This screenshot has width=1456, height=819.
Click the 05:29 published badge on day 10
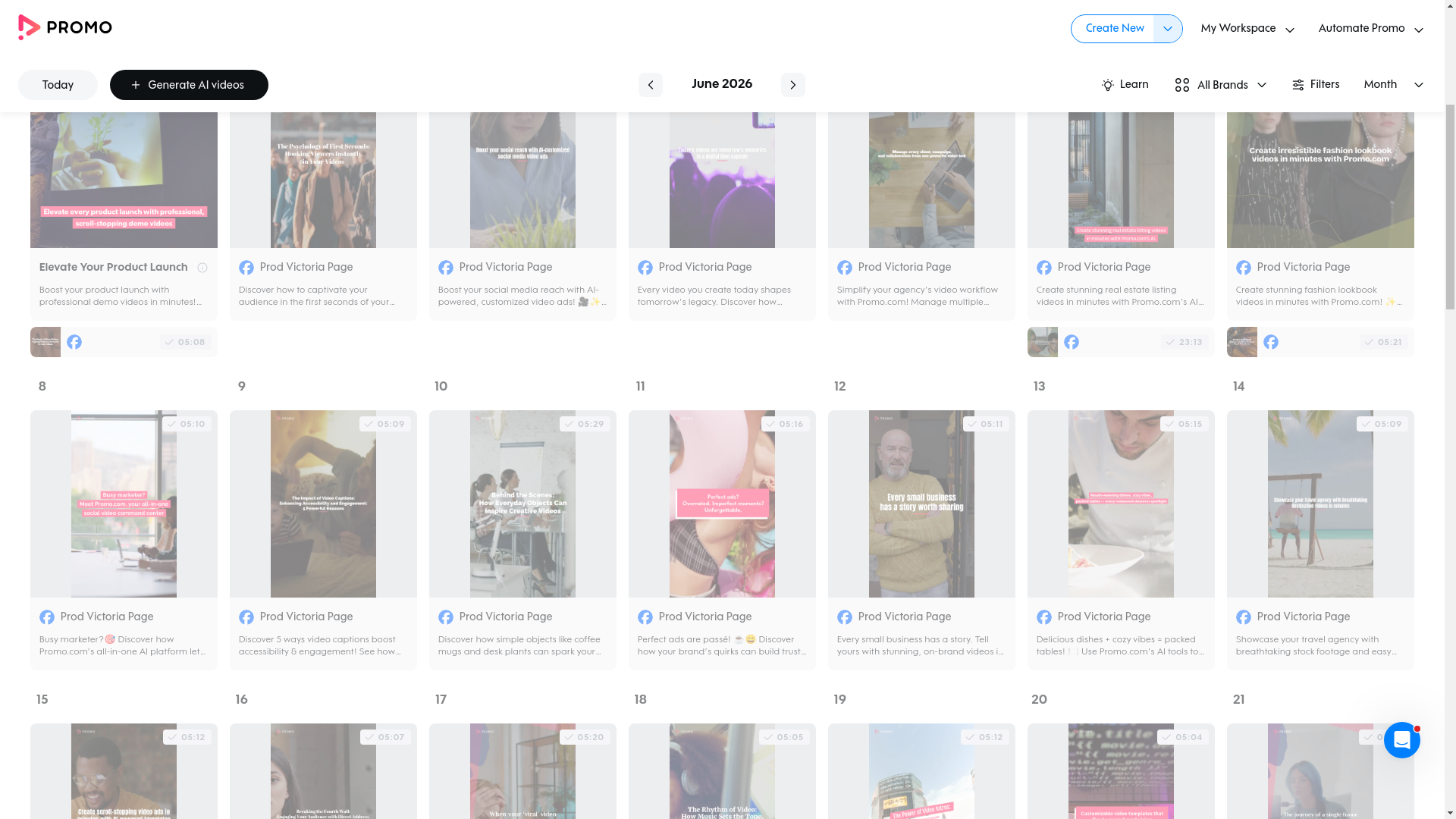(585, 424)
